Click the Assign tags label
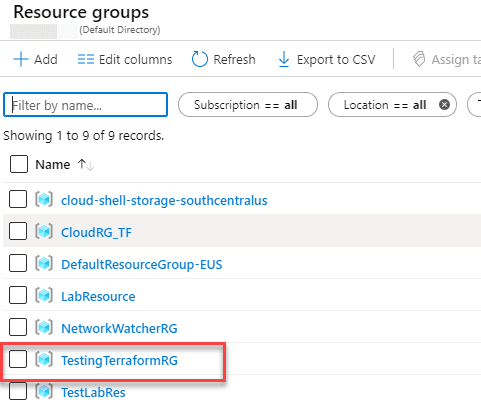 pyautogui.click(x=456, y=60)
